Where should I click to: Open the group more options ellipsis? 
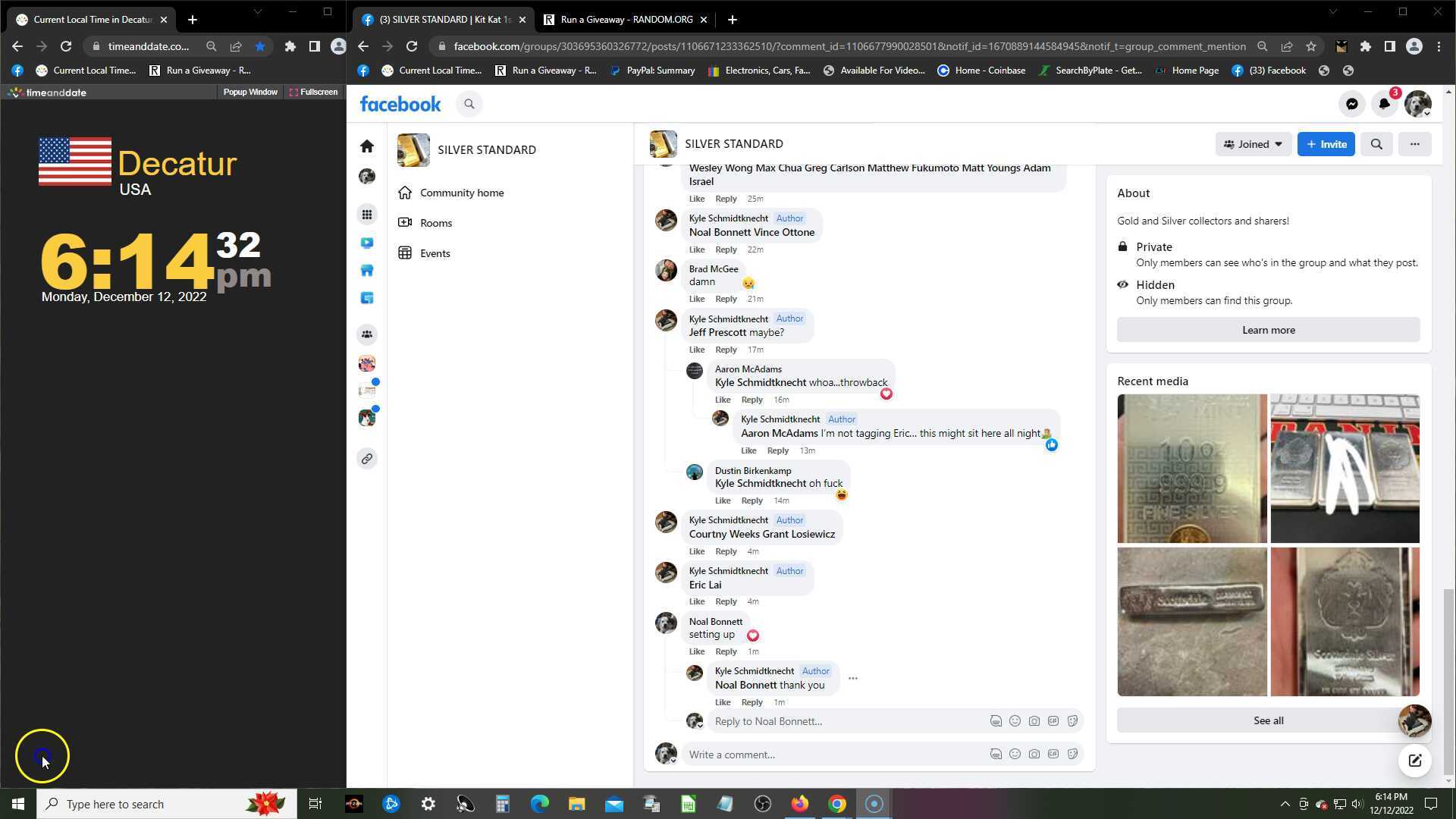(1414, 144)
